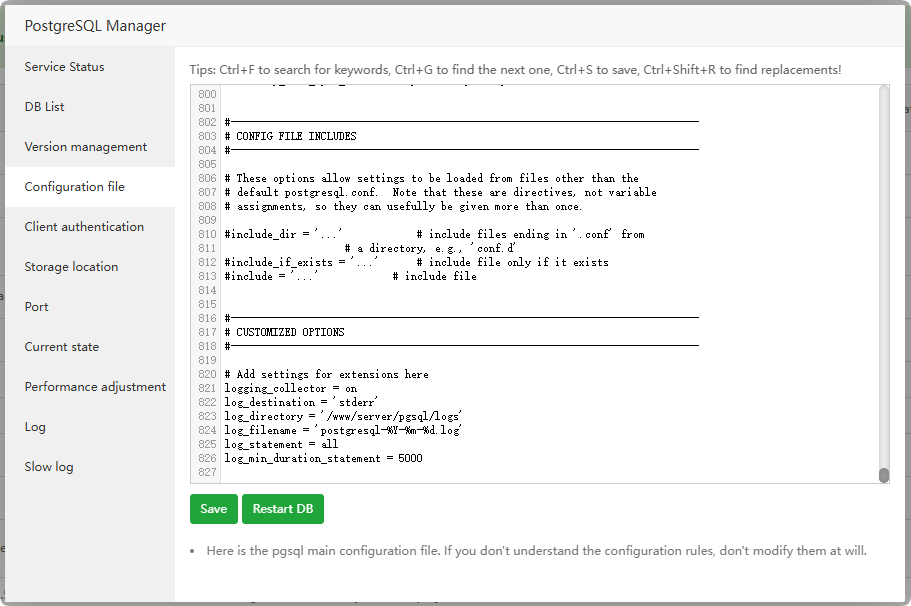The height and width of the screenshot is (606, 911).
Task: Select the Configuration file menu item
Action: coord(75,187)
